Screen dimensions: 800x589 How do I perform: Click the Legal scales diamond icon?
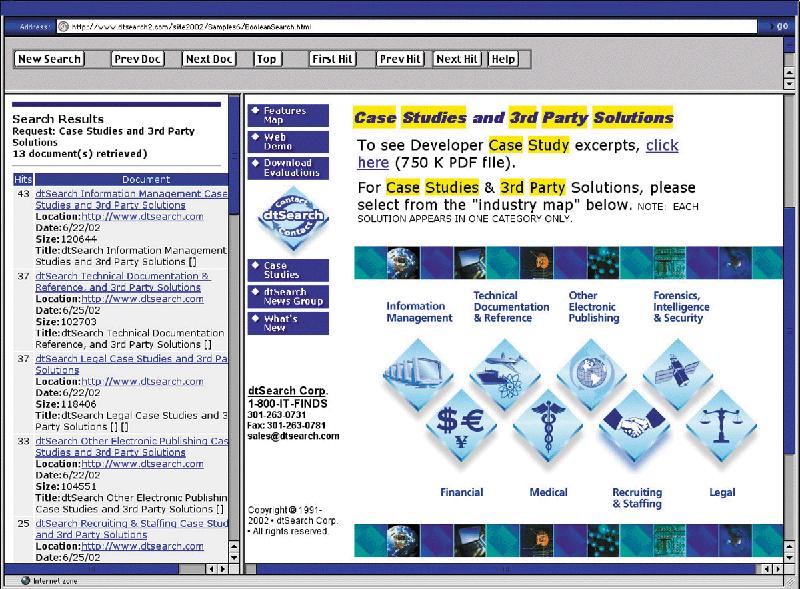tap(721, 426)
